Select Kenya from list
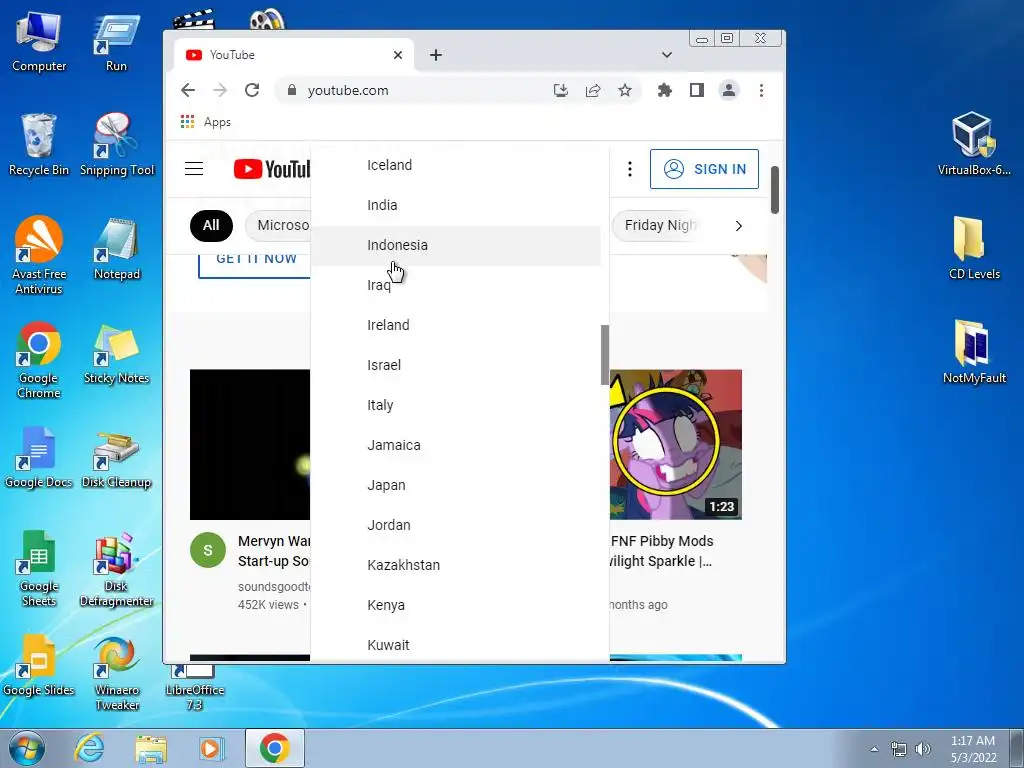This screenshot has width=1024, height=768. (456, 605)
